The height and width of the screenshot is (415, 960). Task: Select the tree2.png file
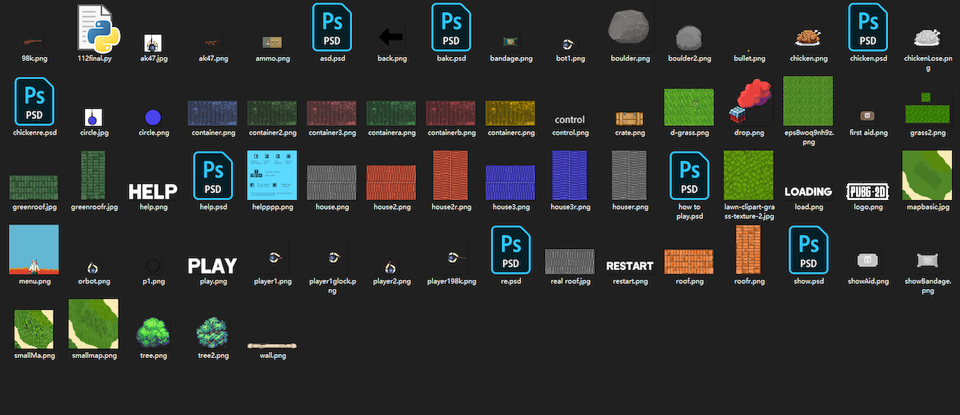[x=212, y=333]
